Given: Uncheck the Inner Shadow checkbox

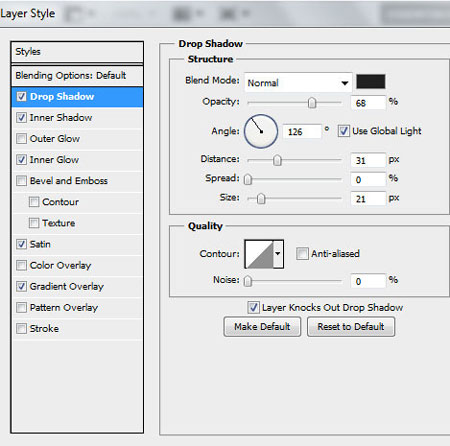Looking at the screenshot, I should click(22, 118).
